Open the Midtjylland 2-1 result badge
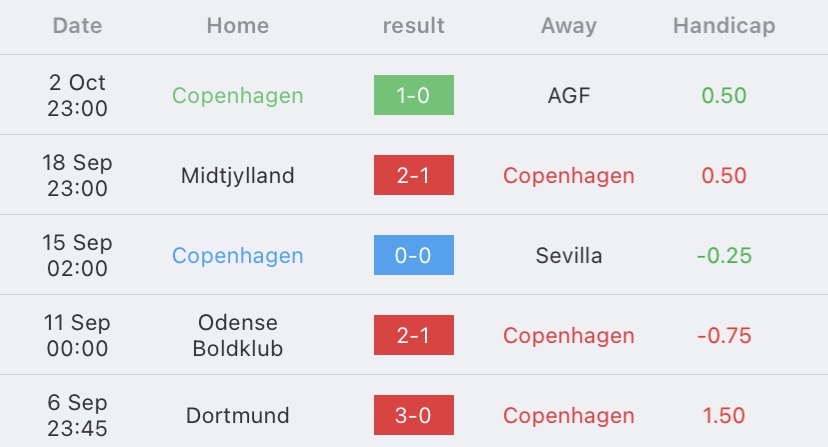Image resolution: width=828 pixels, height=447 pixels. tap(413, 175)
